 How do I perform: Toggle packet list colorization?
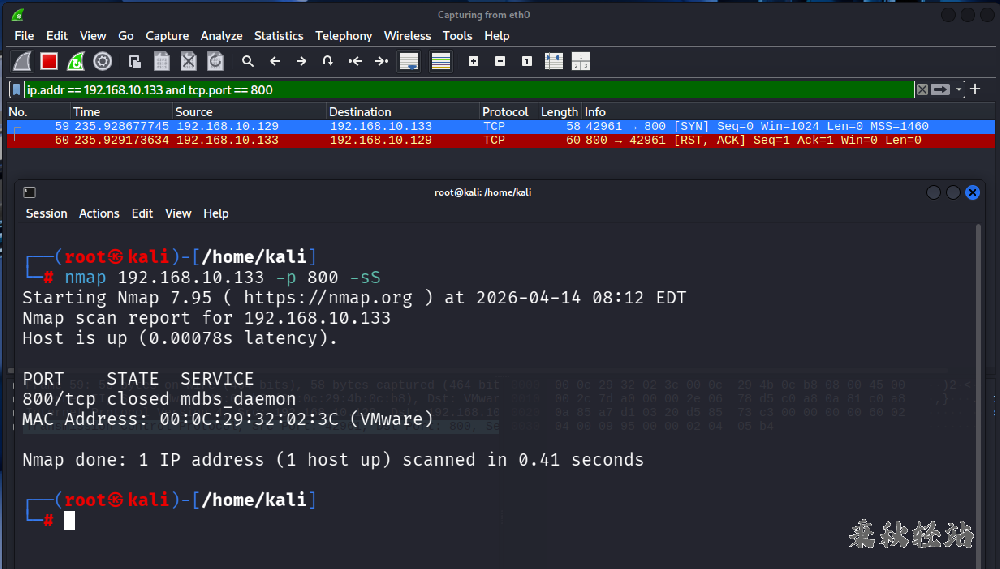pyautogui.click(x=441, y=62)
